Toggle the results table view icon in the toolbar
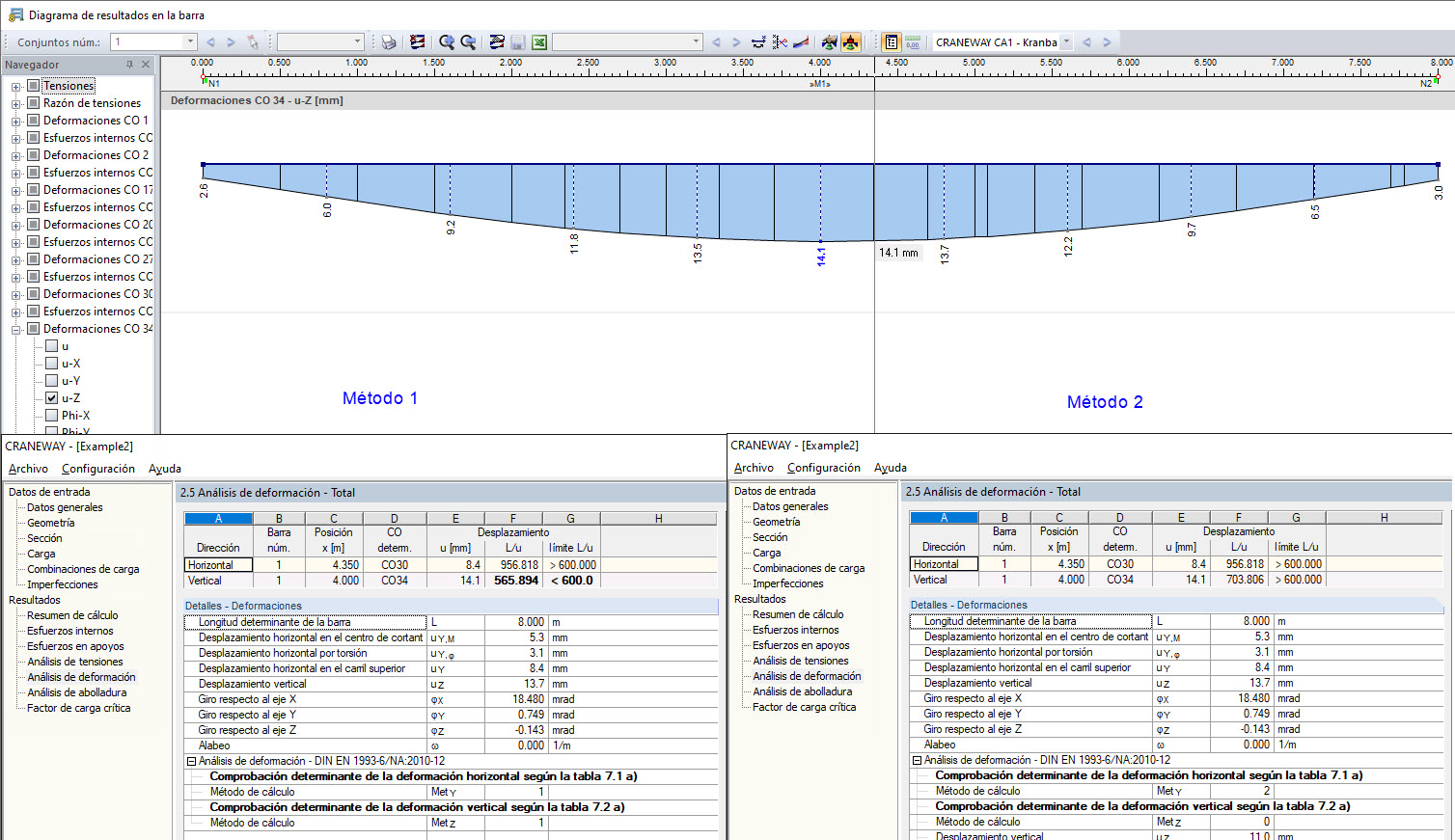Viewport: 1455px width, 840px height. click(891, 42)
